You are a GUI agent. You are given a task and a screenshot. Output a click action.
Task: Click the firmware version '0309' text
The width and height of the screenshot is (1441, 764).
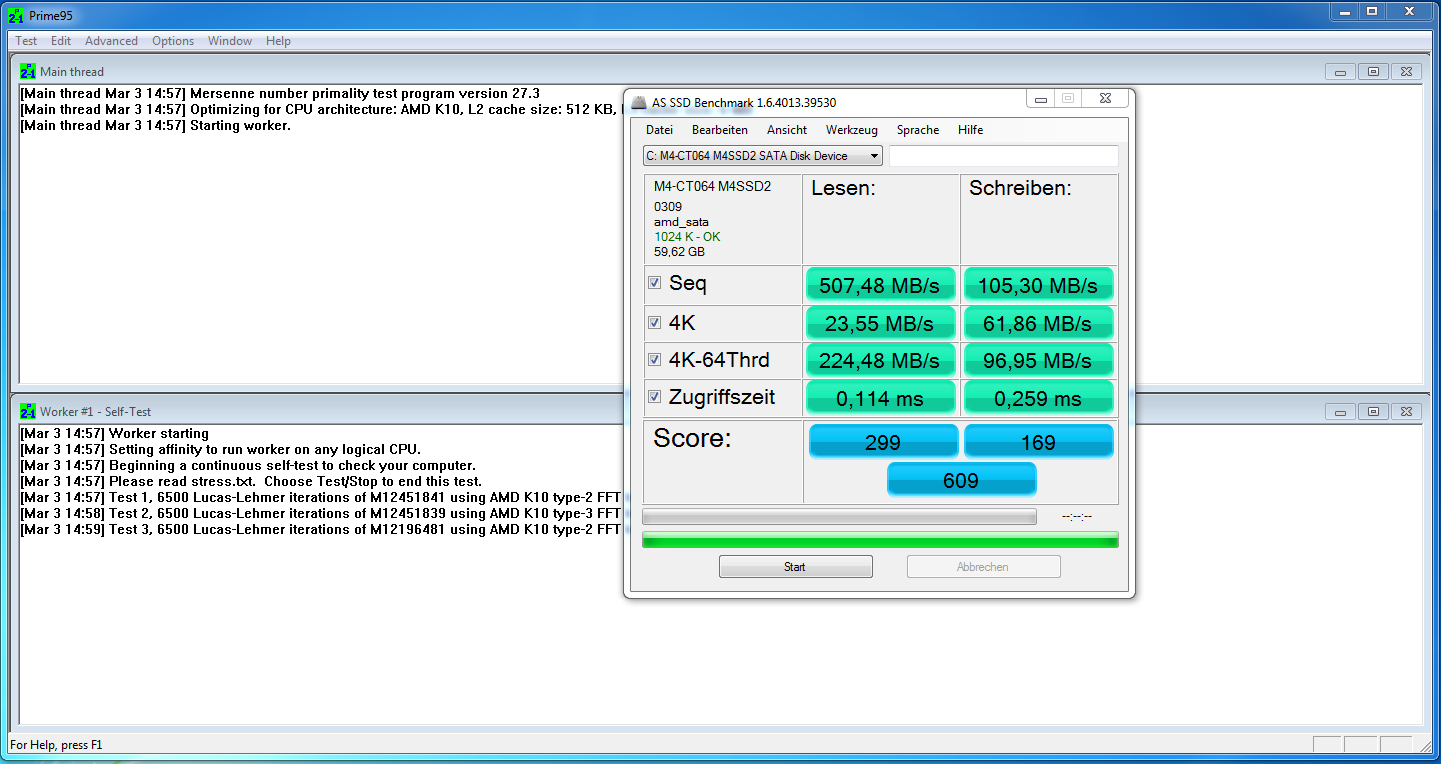click(x=668, y=207)
